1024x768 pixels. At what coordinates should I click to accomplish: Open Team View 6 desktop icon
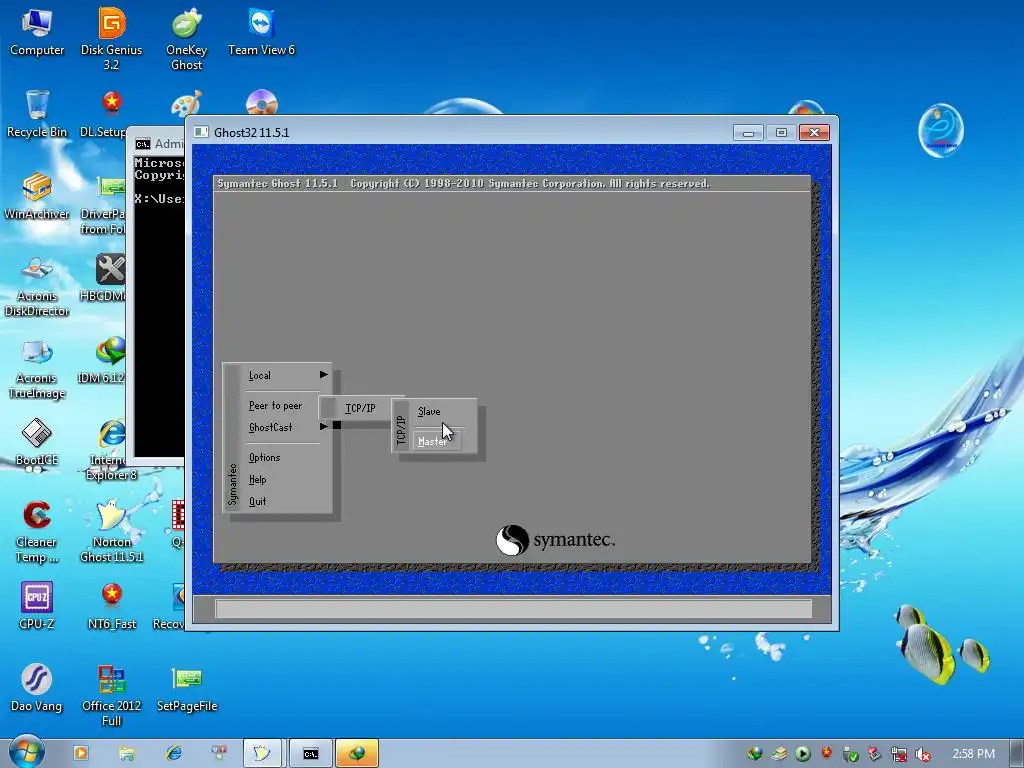pos(261,33)
